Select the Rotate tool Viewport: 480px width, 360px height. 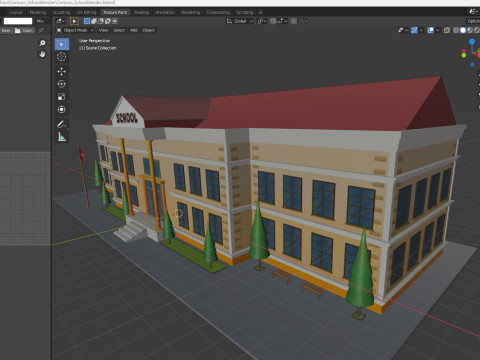62,84
